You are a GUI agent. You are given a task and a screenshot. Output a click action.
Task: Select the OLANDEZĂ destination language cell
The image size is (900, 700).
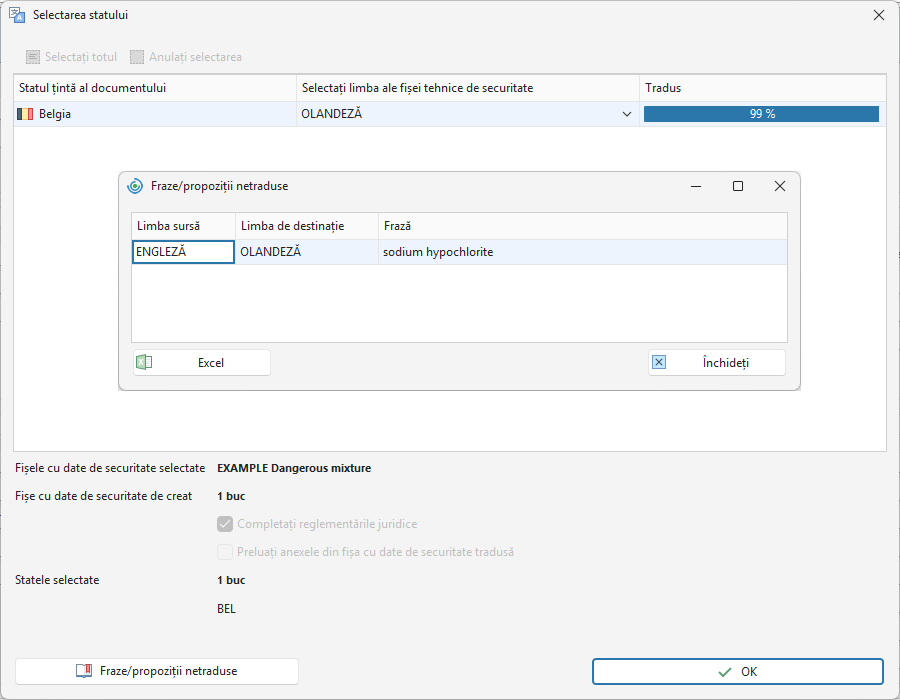click(307, 252)
